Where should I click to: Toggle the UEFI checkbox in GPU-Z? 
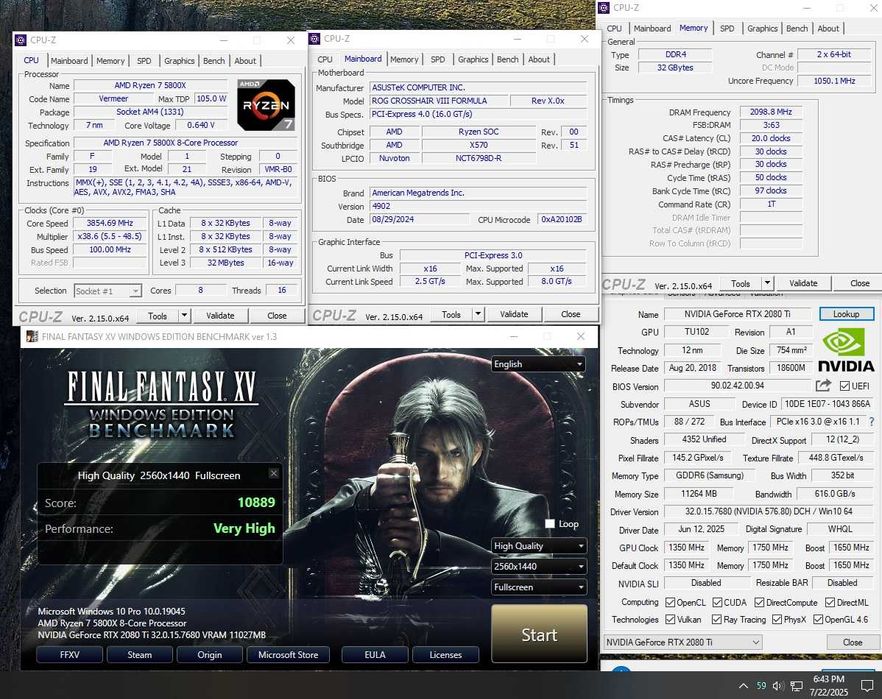coord(844,386)
